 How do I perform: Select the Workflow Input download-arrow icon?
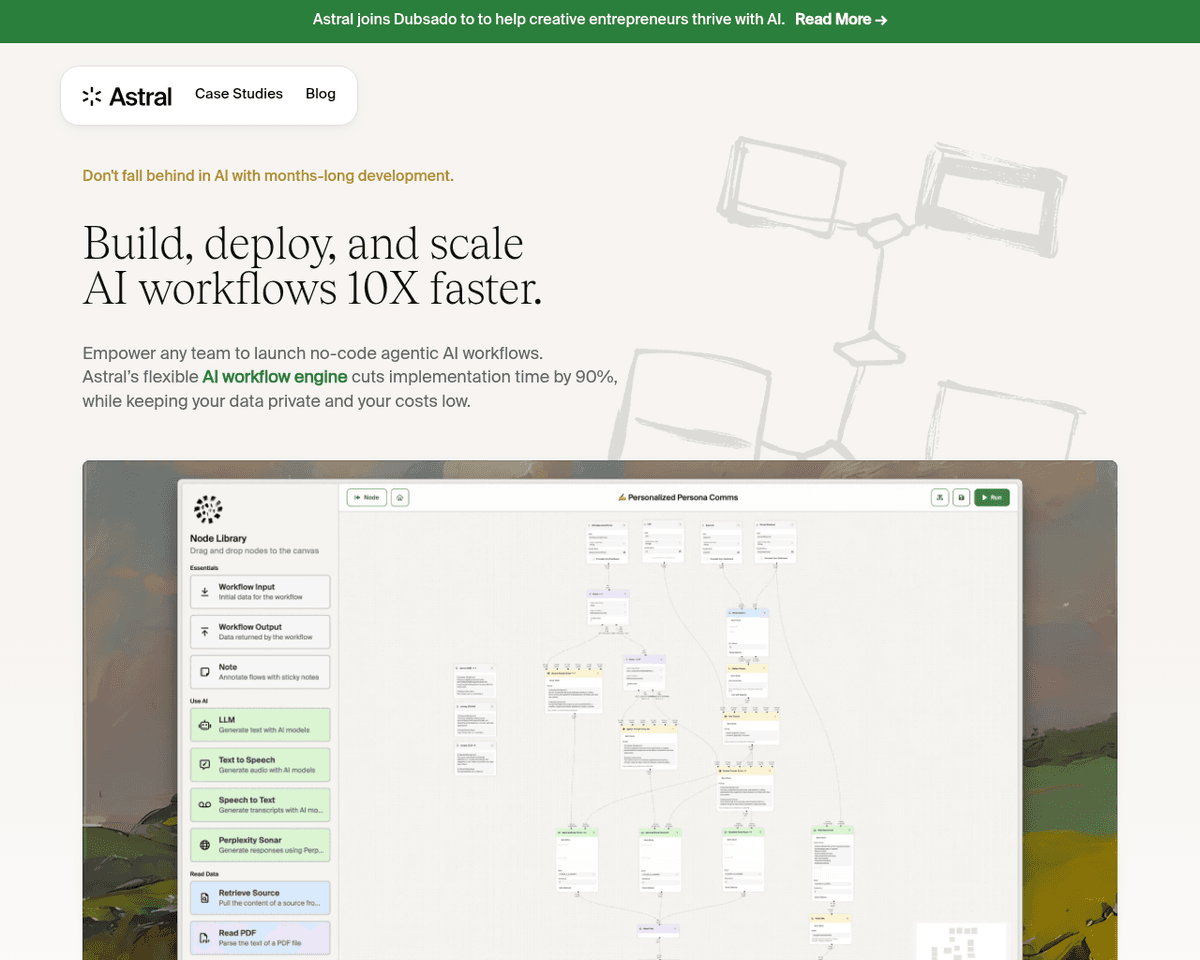pos(205,592)
